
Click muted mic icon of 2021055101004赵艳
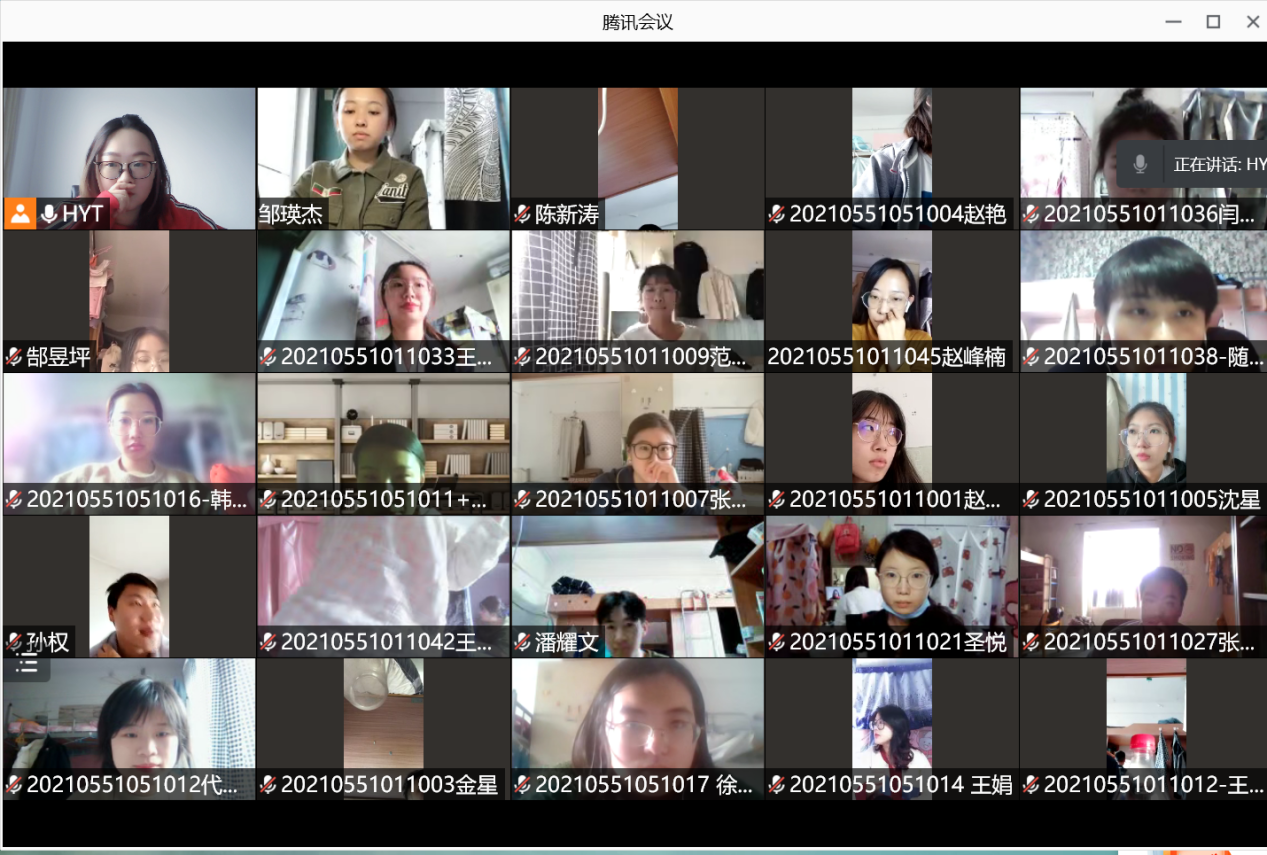(777, 214)
